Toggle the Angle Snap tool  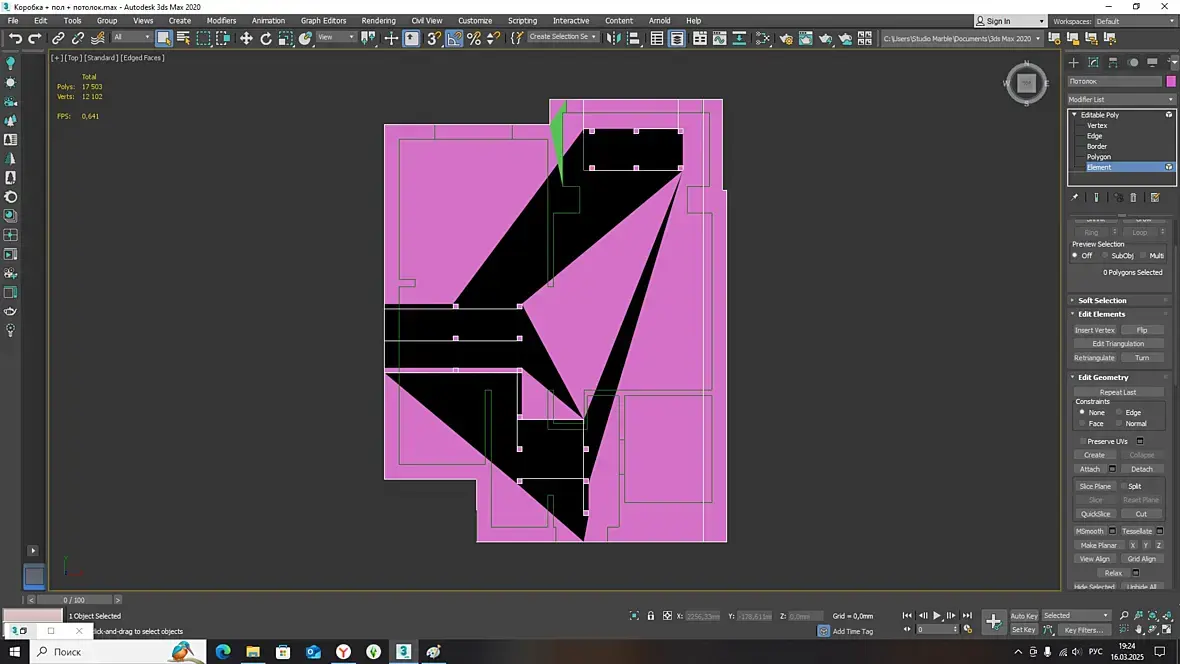click(x=454, y=38)
